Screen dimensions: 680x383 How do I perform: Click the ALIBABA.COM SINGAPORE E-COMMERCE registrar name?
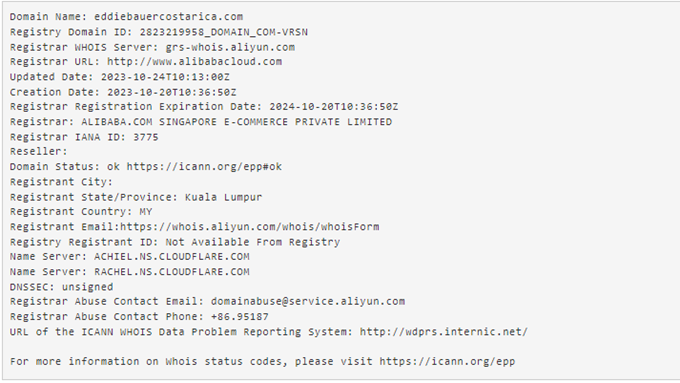[237, 122]
